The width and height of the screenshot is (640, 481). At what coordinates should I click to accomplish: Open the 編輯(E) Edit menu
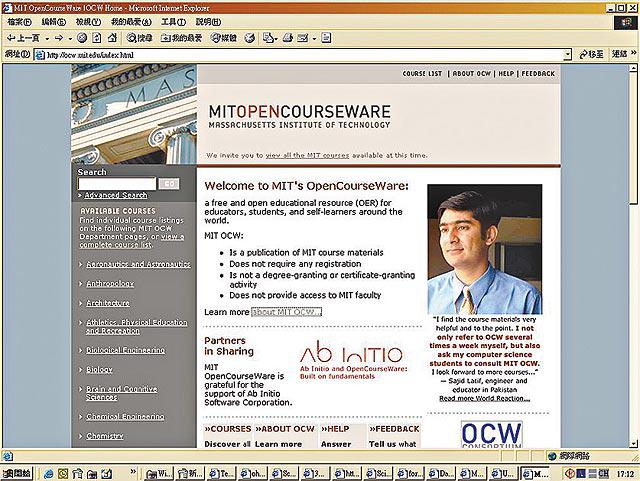tap(53, 22)
